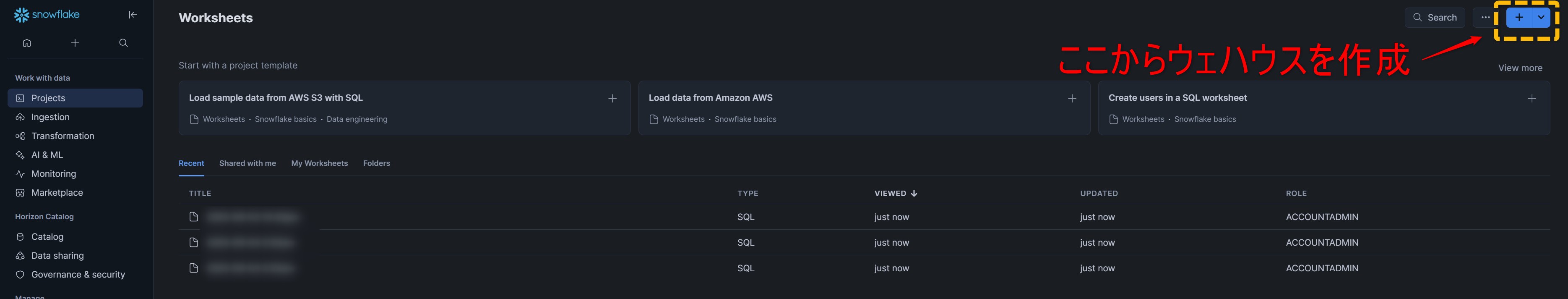Sort by the TITLE column header

pos(200,194)
